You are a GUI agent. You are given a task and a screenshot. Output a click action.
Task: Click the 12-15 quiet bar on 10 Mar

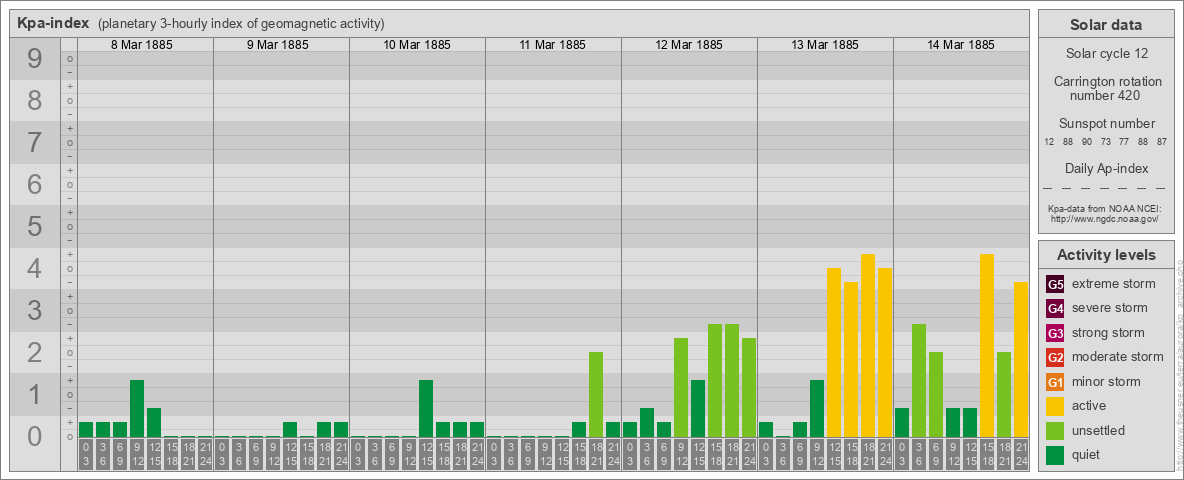point(426,408)
